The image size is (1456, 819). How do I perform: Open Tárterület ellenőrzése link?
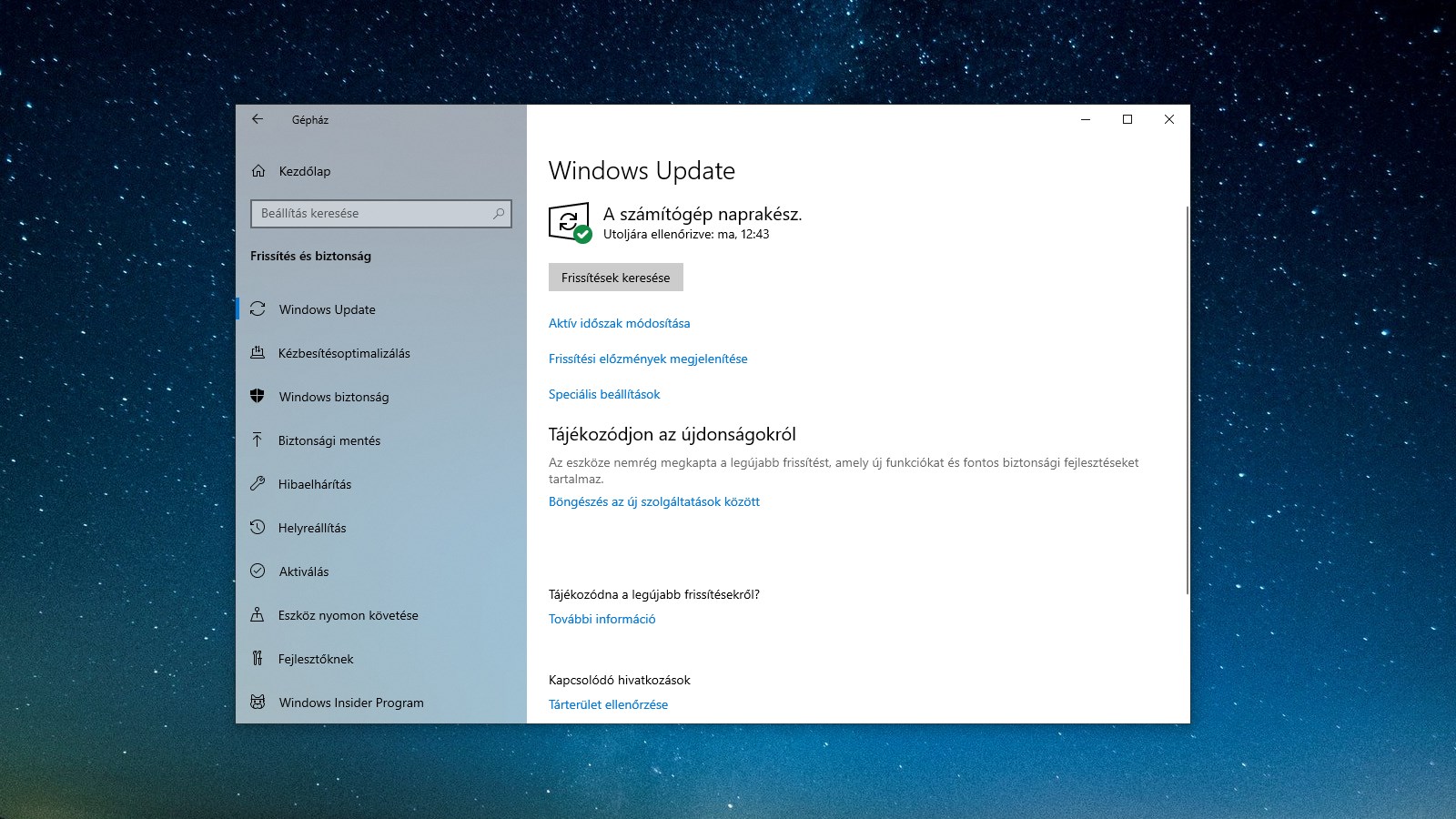[x=608, y=704]
